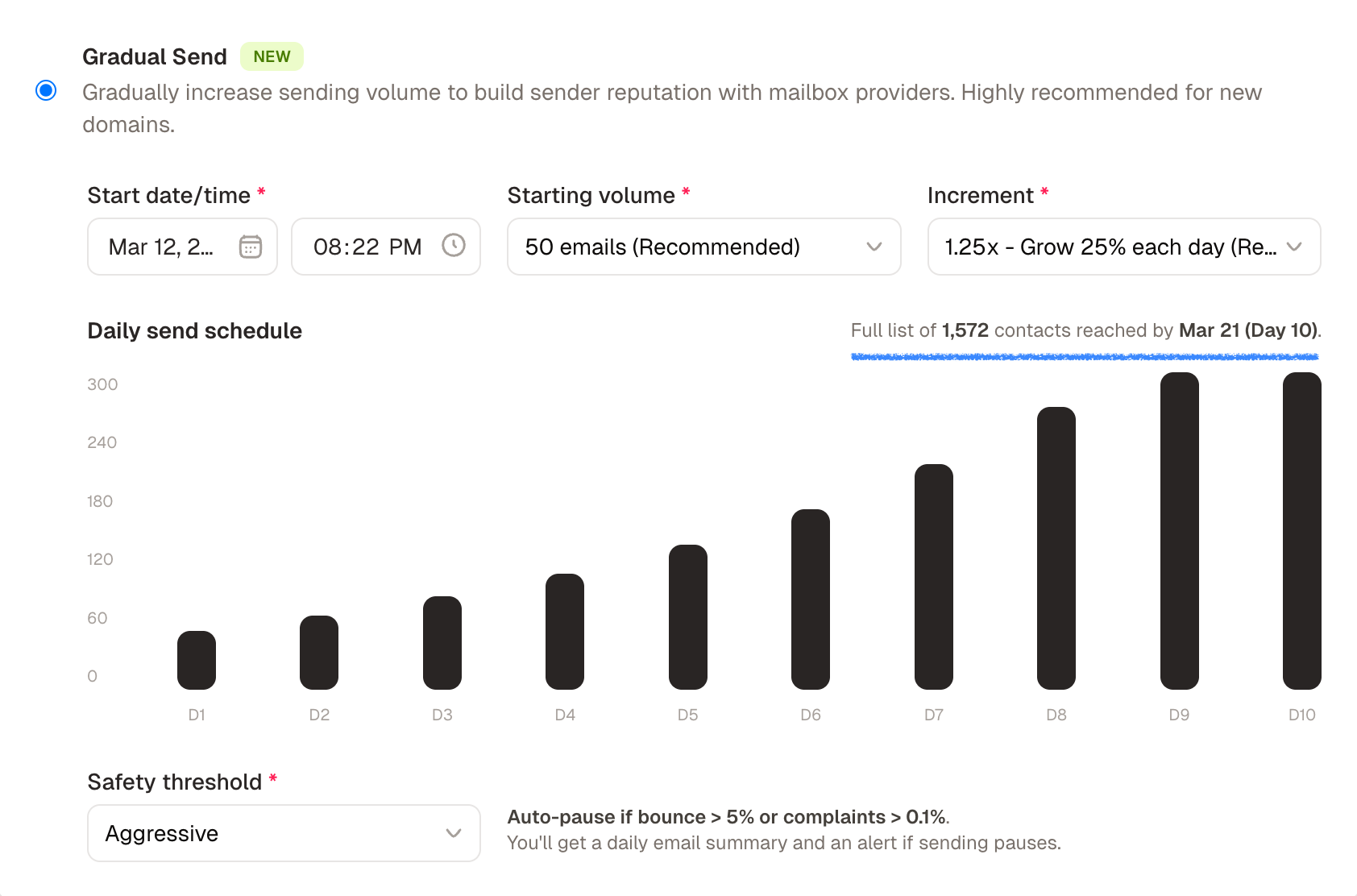This screenshot has height=896, width=1357.
Task: Expand the Increment growth rate dropdown
Action: click(x=1123, y=247)
